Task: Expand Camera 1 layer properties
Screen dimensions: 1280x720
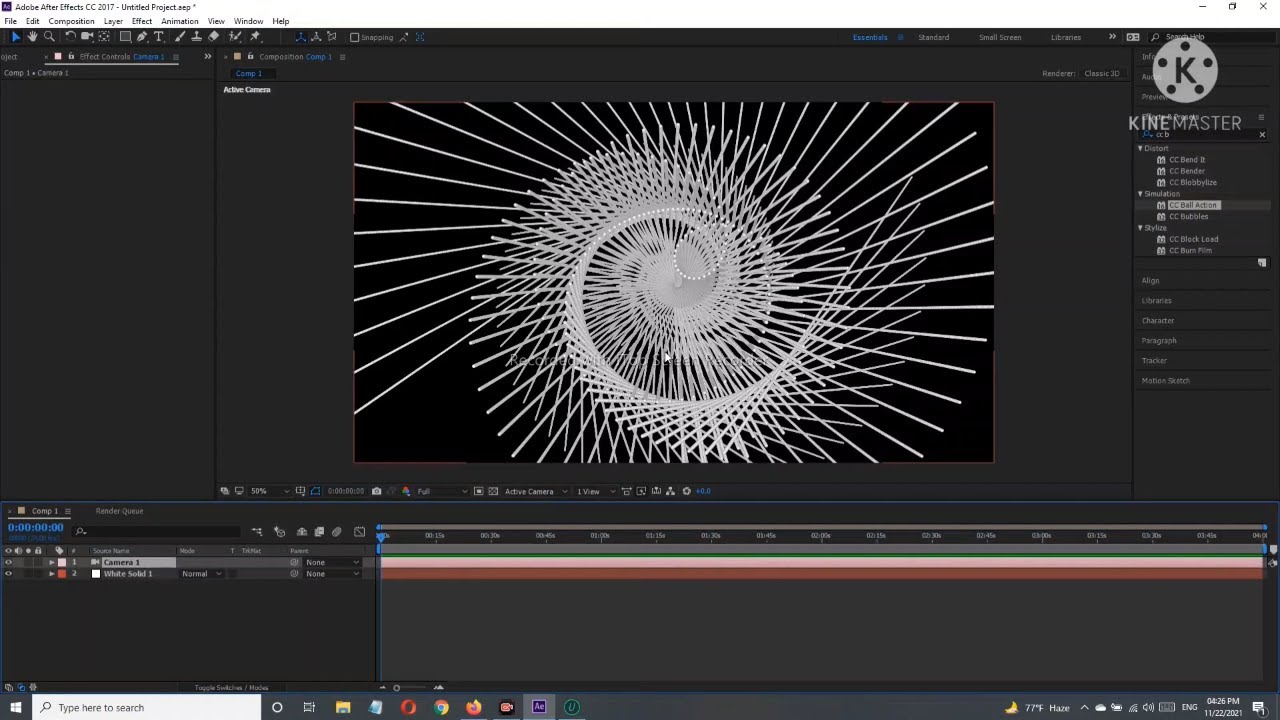Action: tap(51, 562)
